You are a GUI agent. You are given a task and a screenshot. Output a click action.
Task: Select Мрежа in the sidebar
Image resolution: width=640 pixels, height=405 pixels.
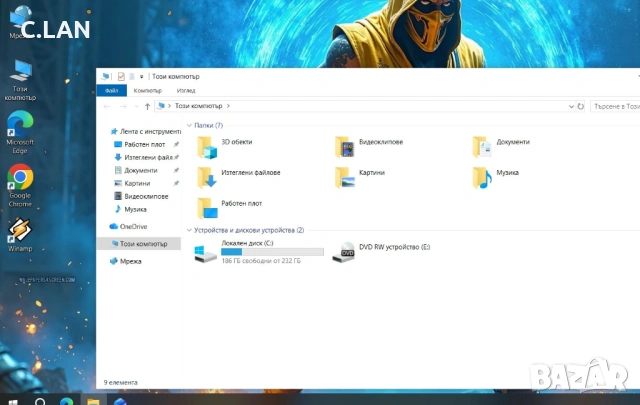click(126, 261)
